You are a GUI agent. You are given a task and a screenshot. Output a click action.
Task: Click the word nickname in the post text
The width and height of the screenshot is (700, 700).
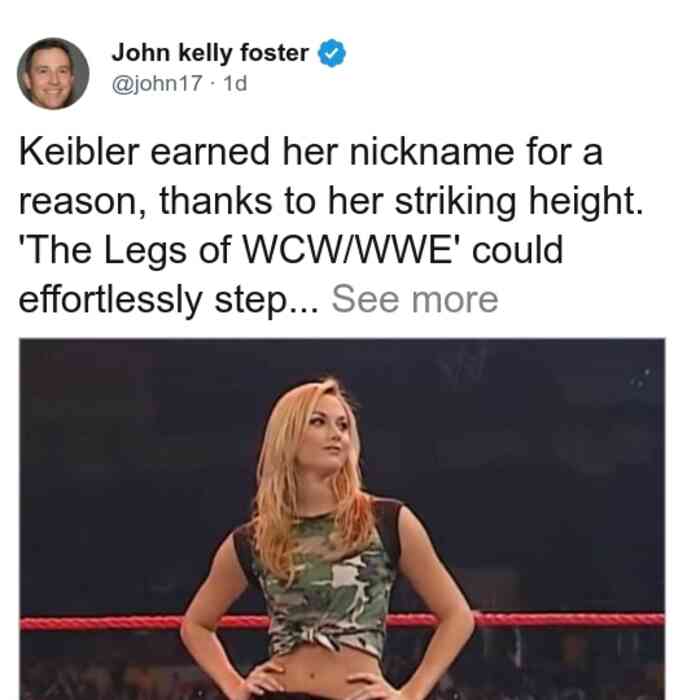click(x=432, y=152)
